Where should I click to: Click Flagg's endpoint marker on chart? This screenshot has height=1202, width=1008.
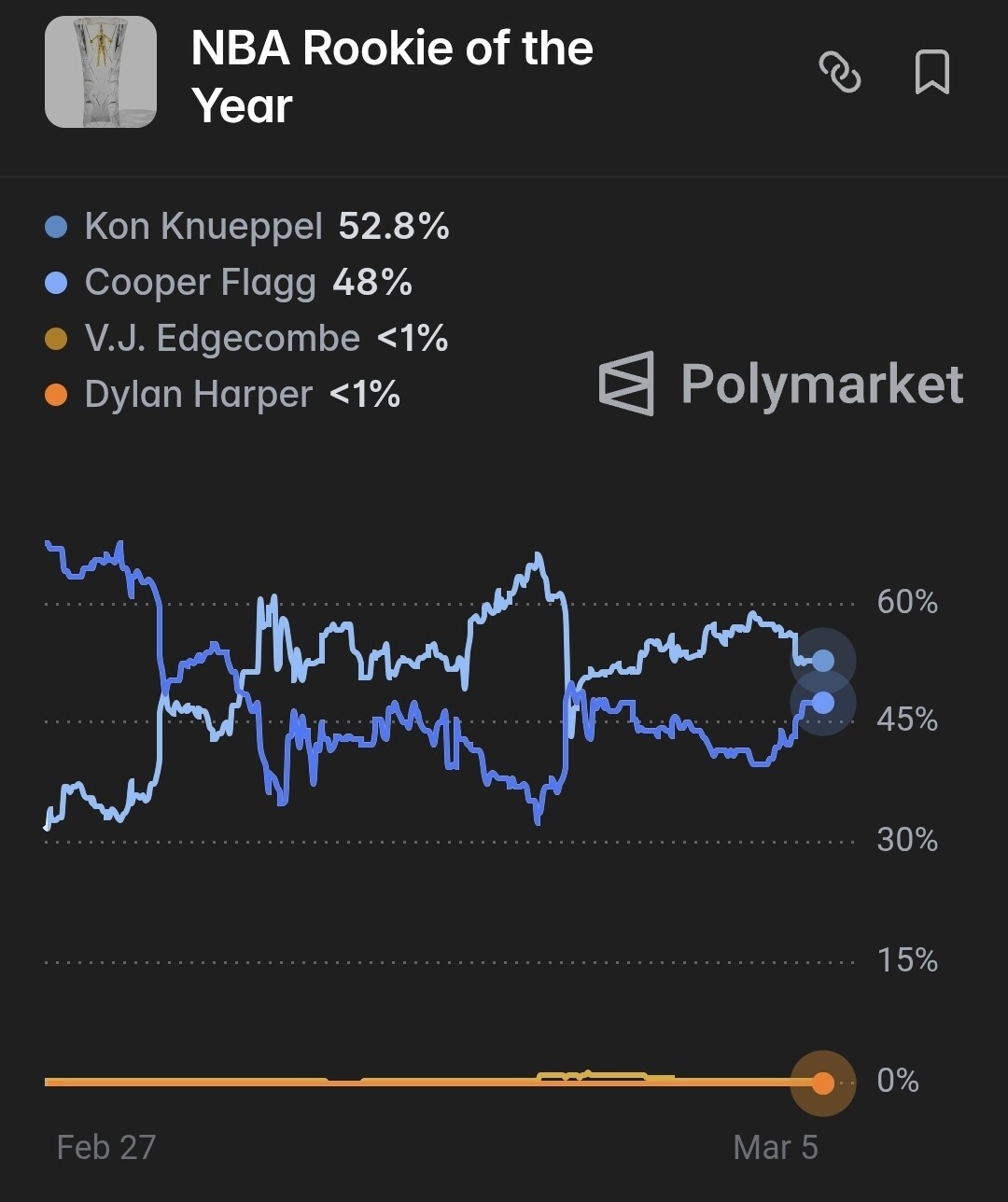click(822, 703)
